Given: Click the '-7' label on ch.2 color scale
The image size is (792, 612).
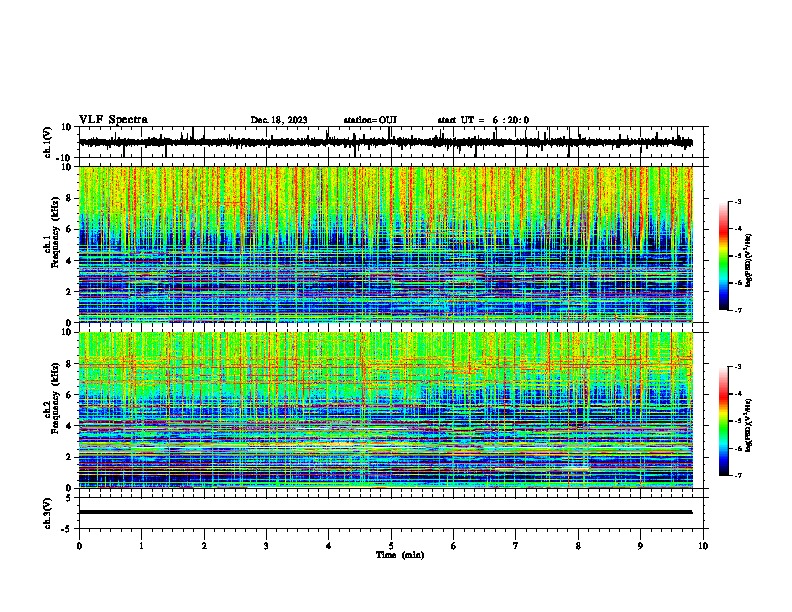Looking at the screenshot, I should tap(737, 476).
